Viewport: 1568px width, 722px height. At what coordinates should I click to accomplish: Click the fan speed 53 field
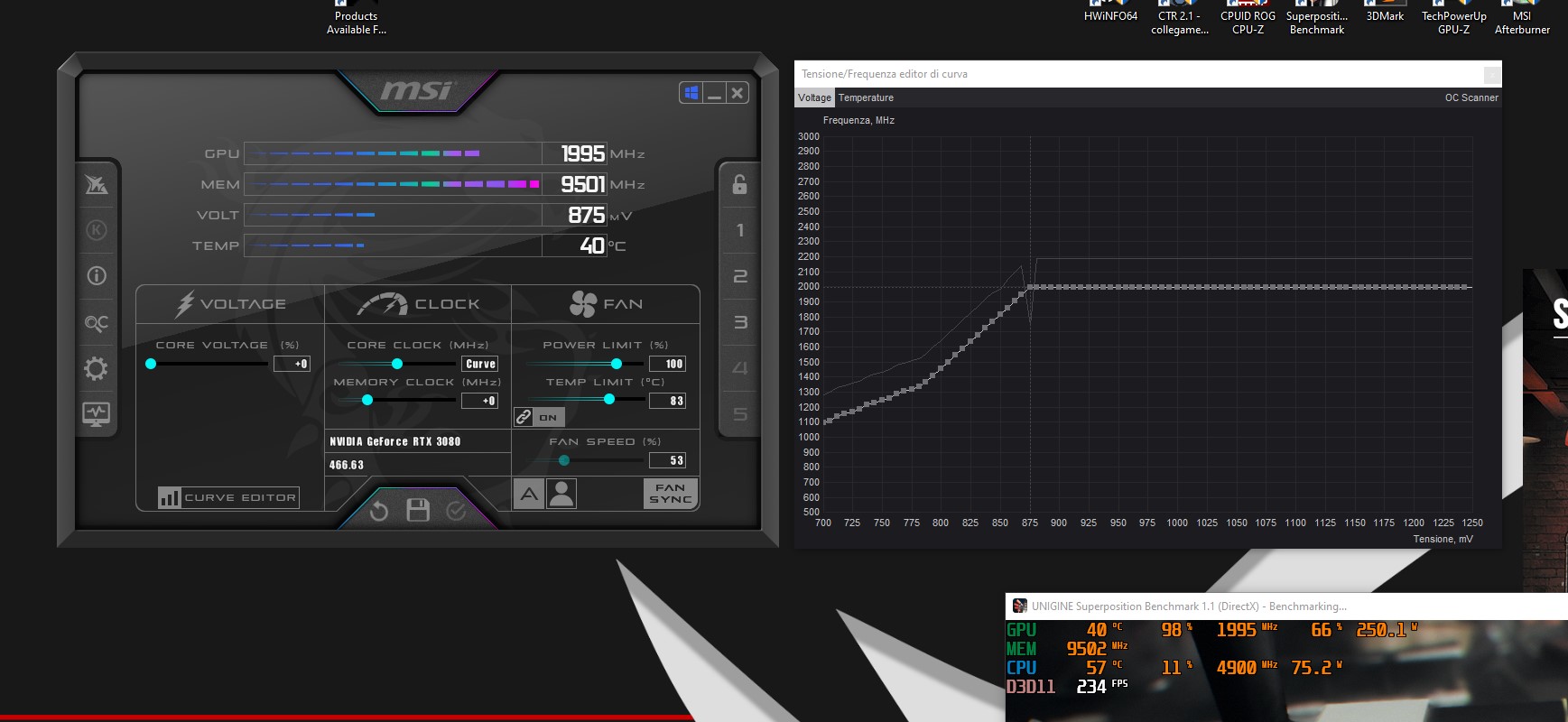(667, 460)
